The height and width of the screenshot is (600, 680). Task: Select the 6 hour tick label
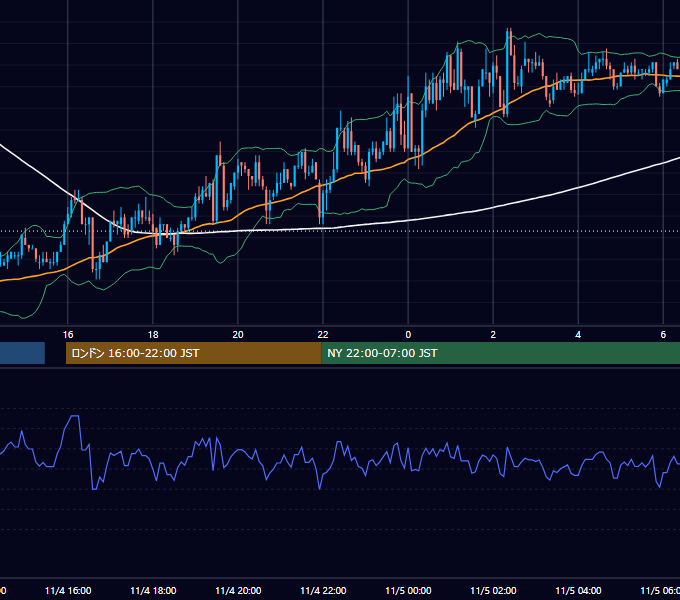(663, 335)
